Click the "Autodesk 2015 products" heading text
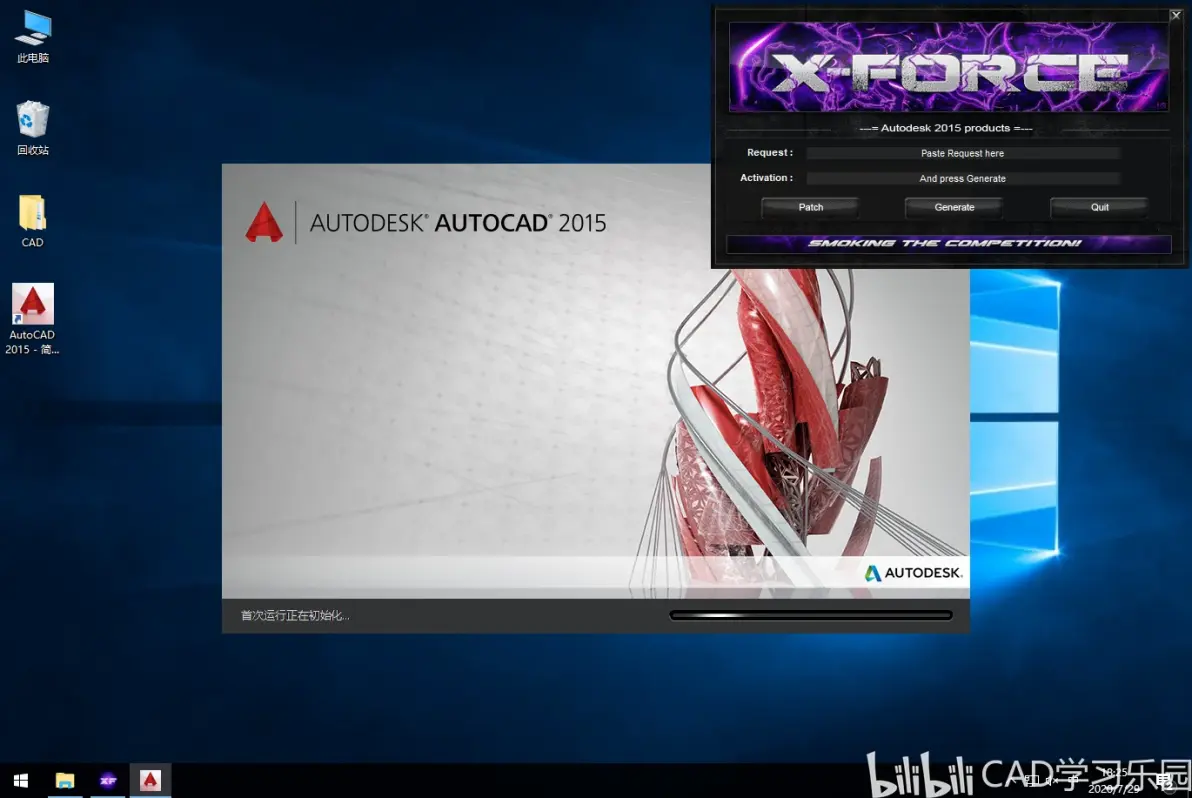This screenshot has width=1192, height=798. [x=946, y=128]
